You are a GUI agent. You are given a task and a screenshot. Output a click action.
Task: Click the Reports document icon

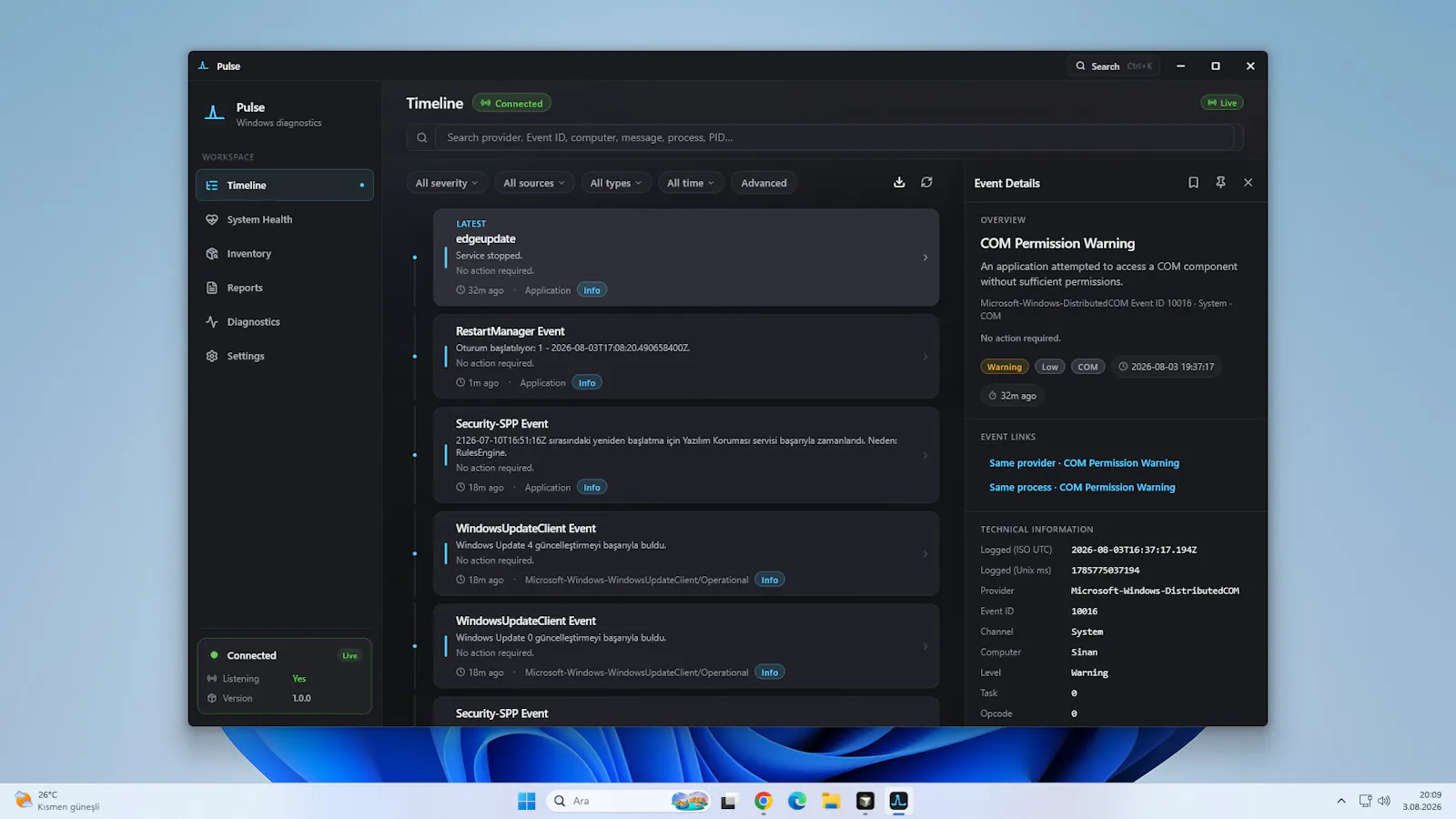[x=212, y=288]
